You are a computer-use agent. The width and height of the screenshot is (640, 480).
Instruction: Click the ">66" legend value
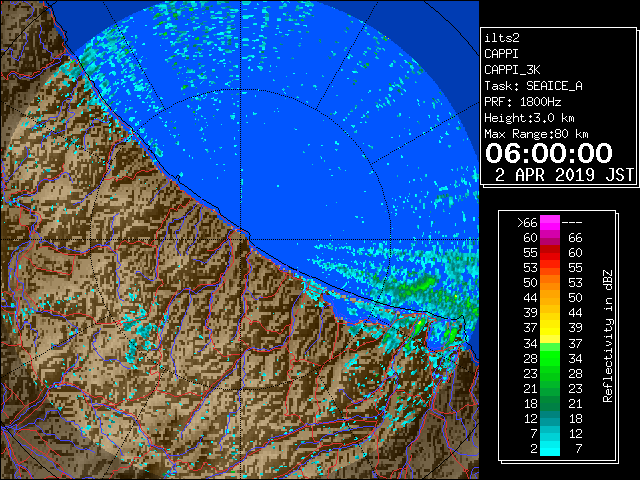527,222
